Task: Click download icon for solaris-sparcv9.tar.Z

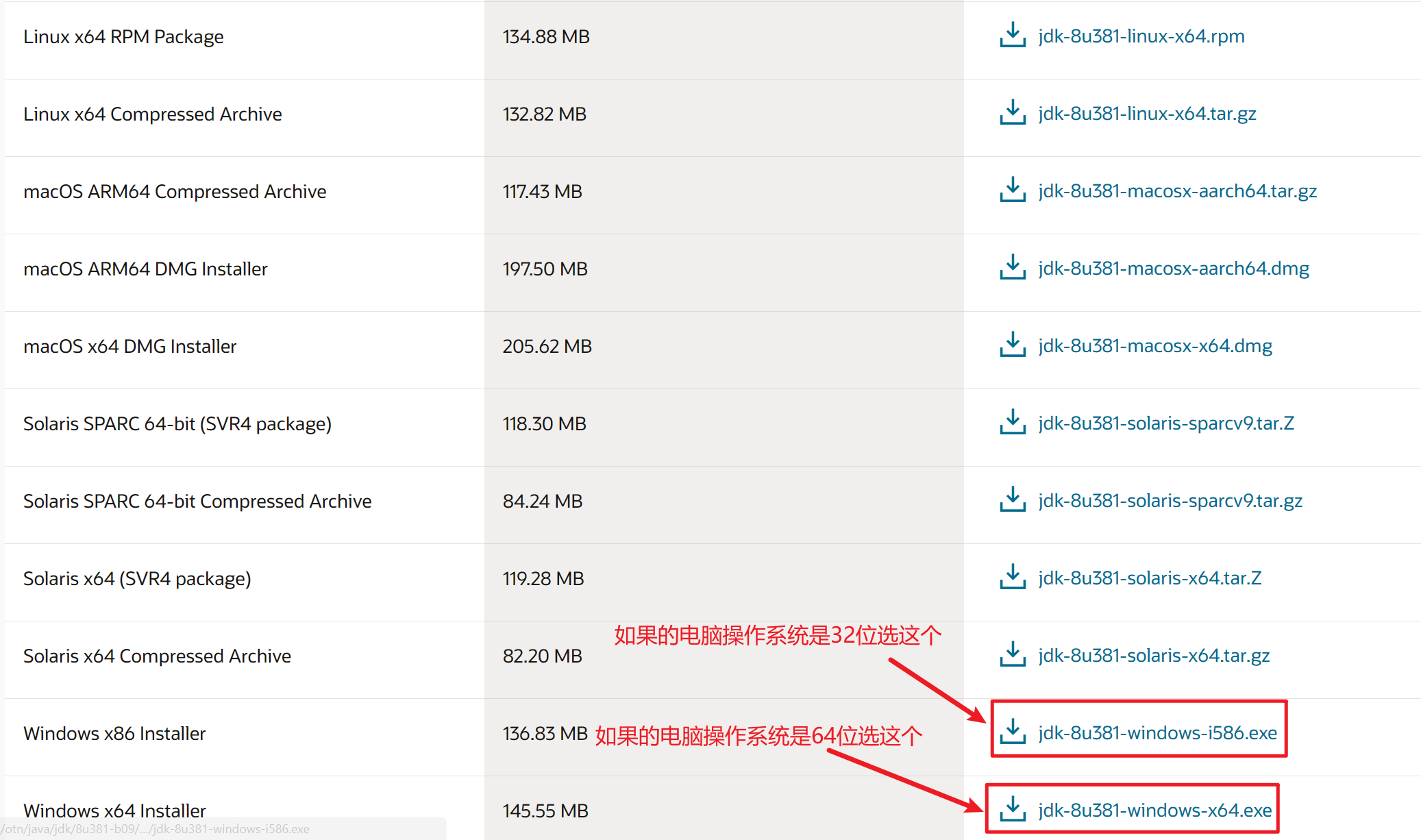Action: [1012, 422]
